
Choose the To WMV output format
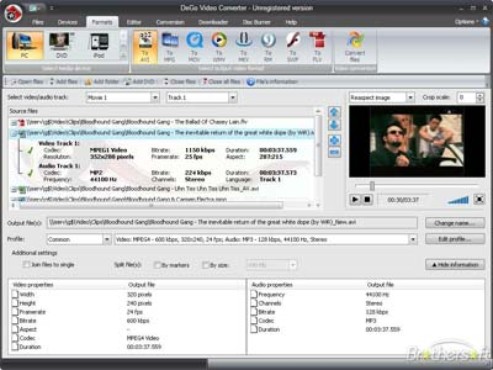point(219,47)
